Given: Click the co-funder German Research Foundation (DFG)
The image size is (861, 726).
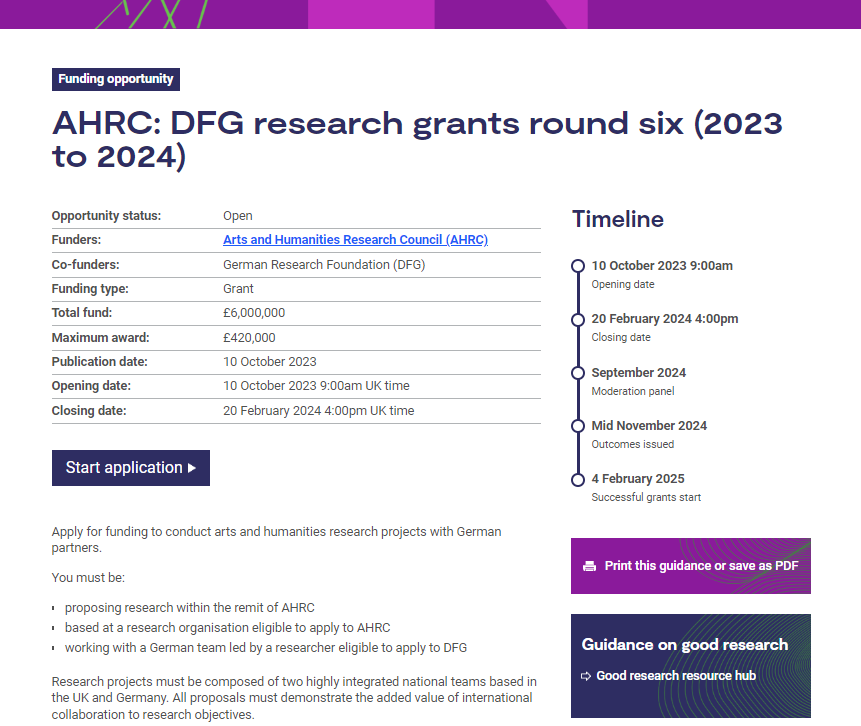Looking at the screenshot, I should coord(324,265).
